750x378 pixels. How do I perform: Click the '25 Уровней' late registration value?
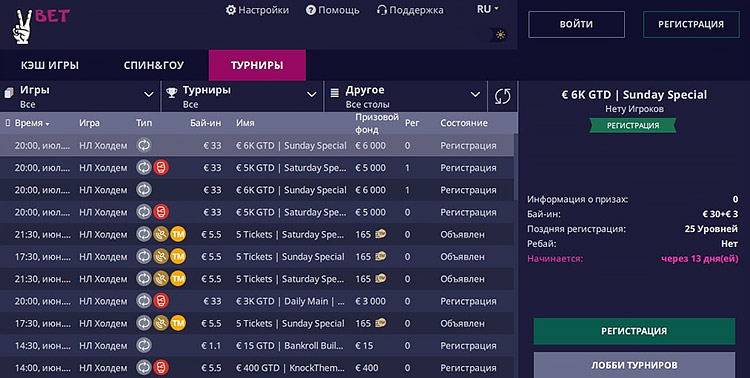click(711, 229)
